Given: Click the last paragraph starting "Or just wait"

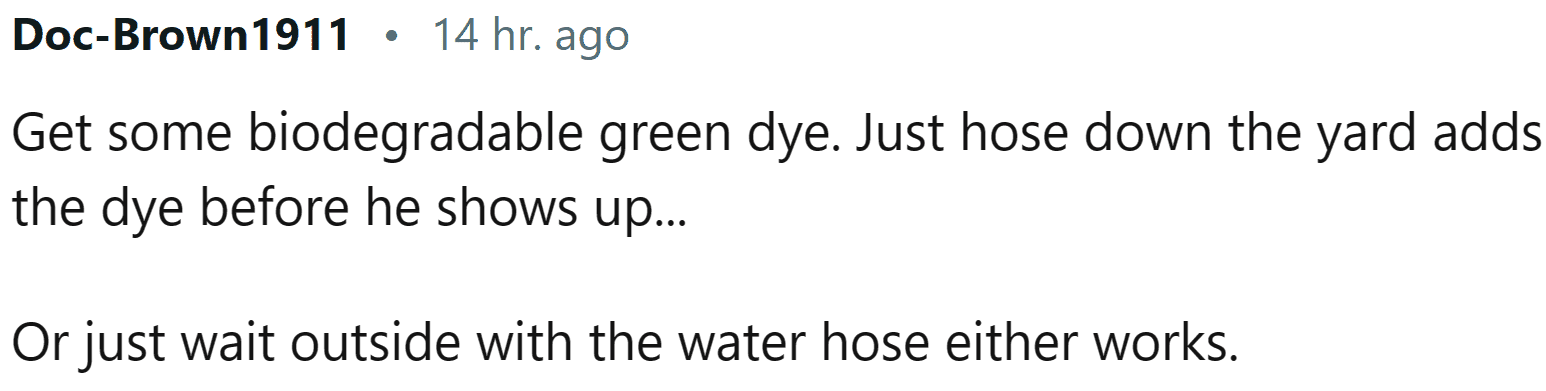Looking at the screenshot, I should (625, 344).
